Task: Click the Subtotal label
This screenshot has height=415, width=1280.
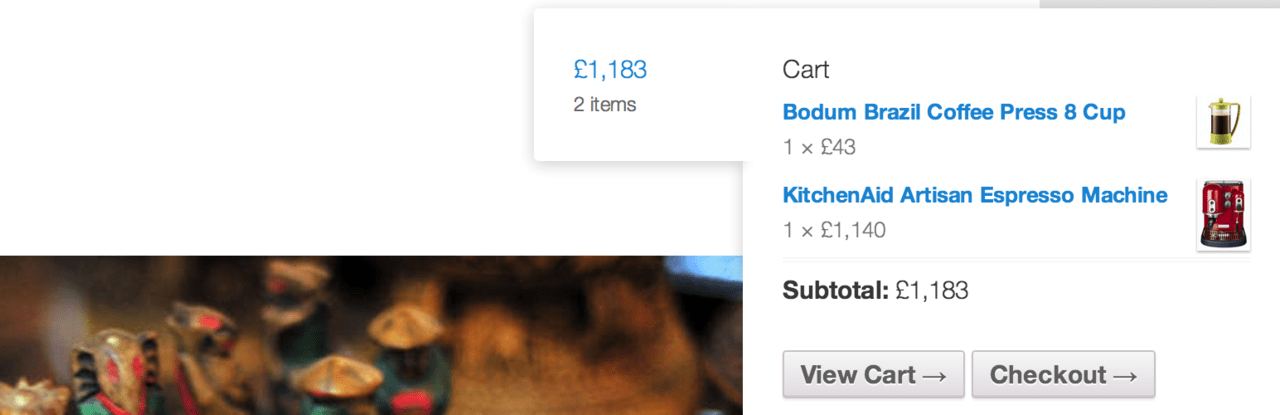Action: click(836, 291)
